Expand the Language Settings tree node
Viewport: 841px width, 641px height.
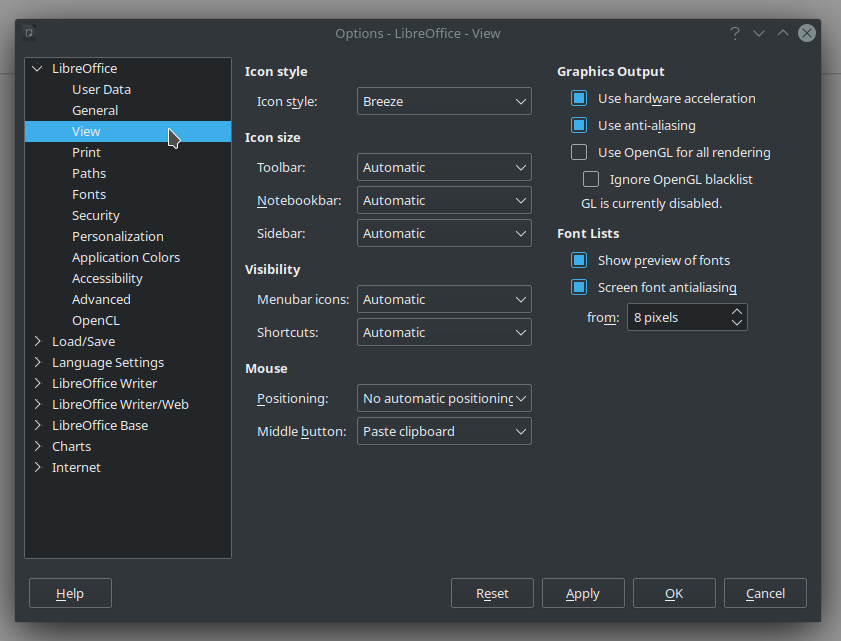coord(37,362)
